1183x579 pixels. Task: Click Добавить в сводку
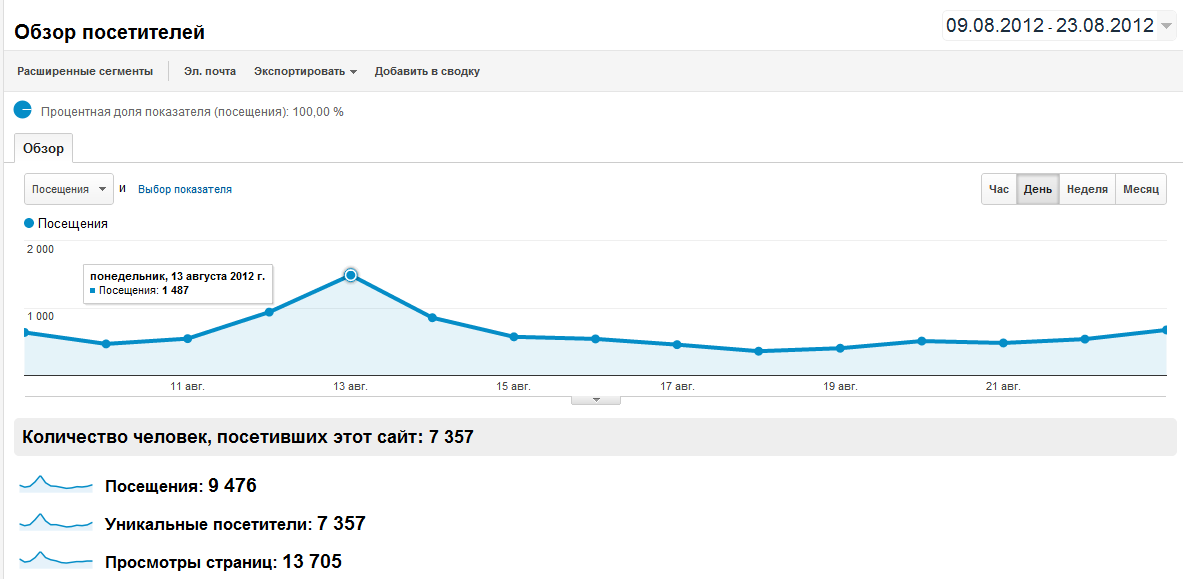[427, 71]
